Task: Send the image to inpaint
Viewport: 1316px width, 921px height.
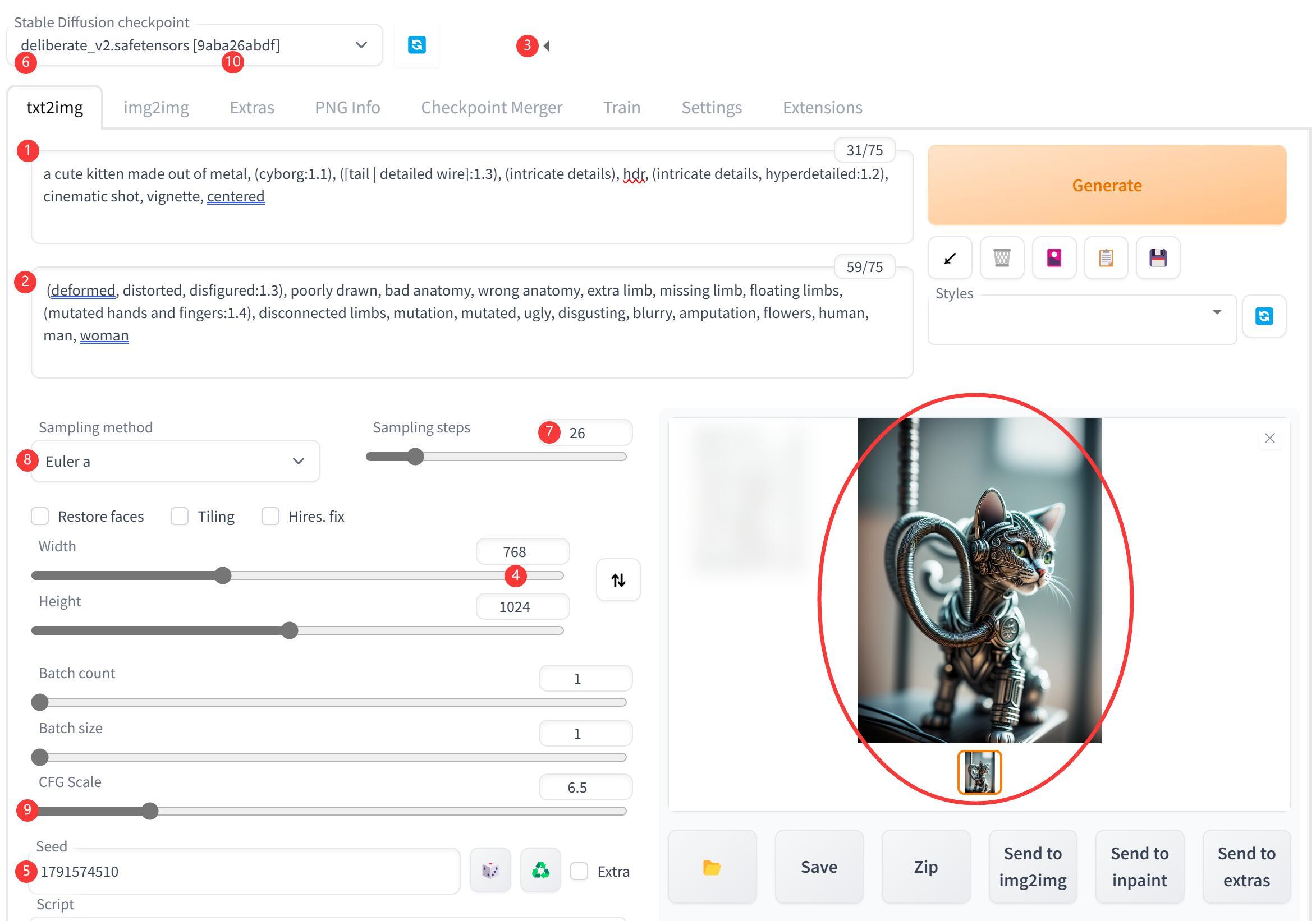Action: click(x=1139, y=867)
